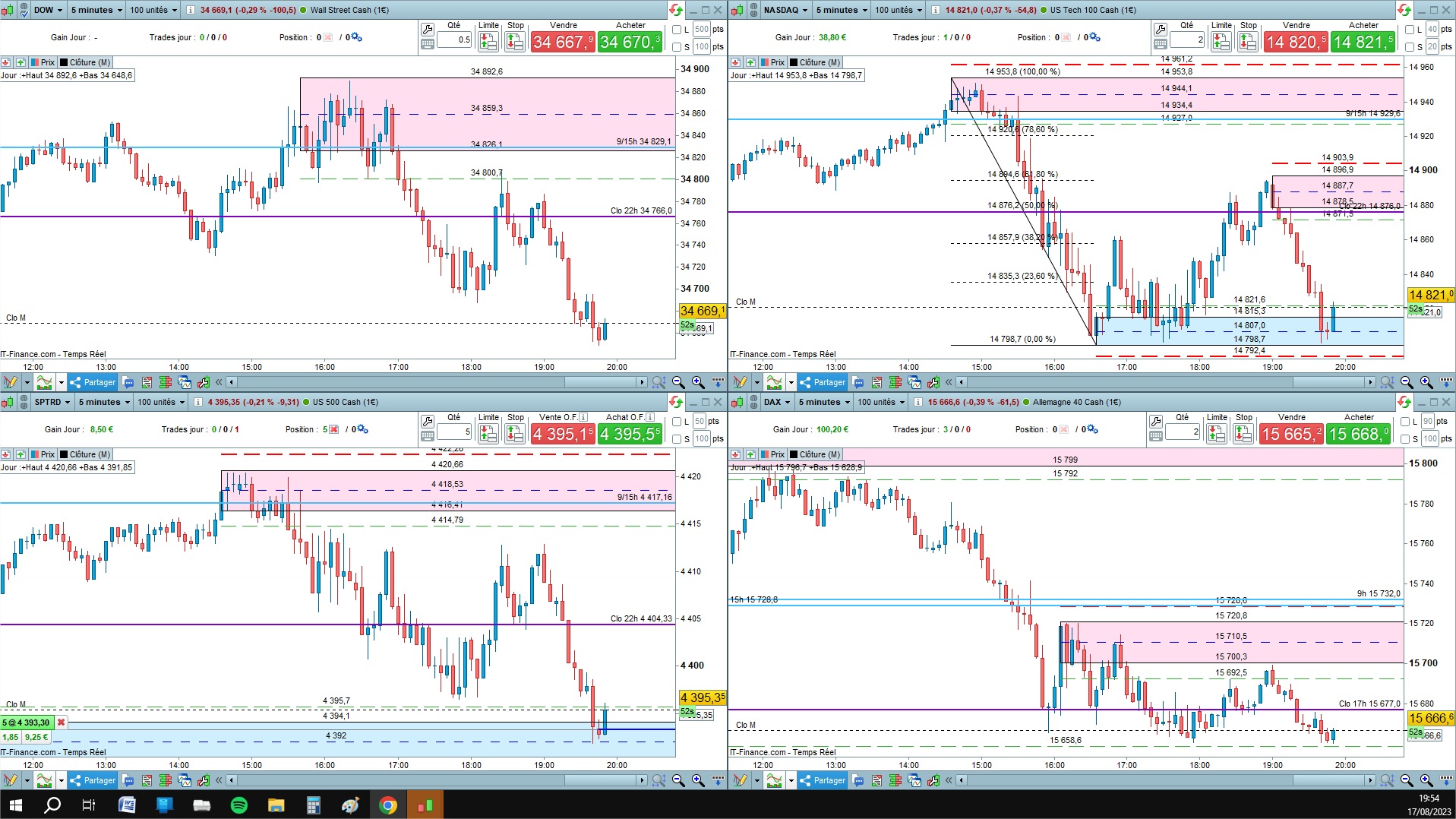The height and width of the screenshot is (819, 1456).
Task: Click the reverse-arrows icon in DOW title bar
Action: click(675, 10)
